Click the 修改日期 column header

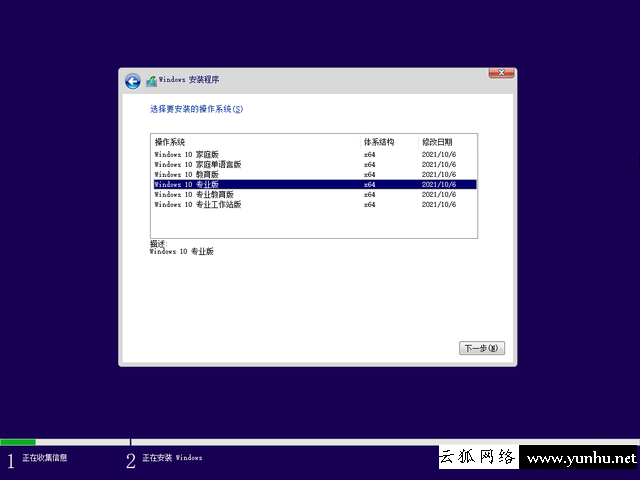click(447, 142)
